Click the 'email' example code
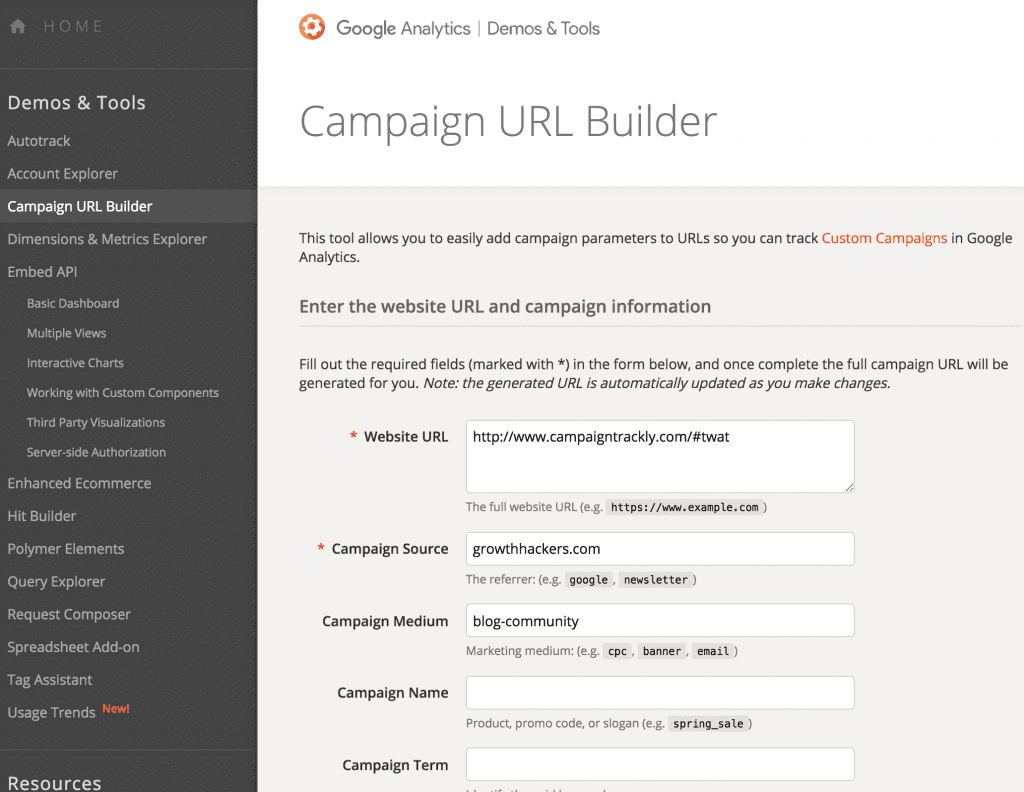 [712, 651]
